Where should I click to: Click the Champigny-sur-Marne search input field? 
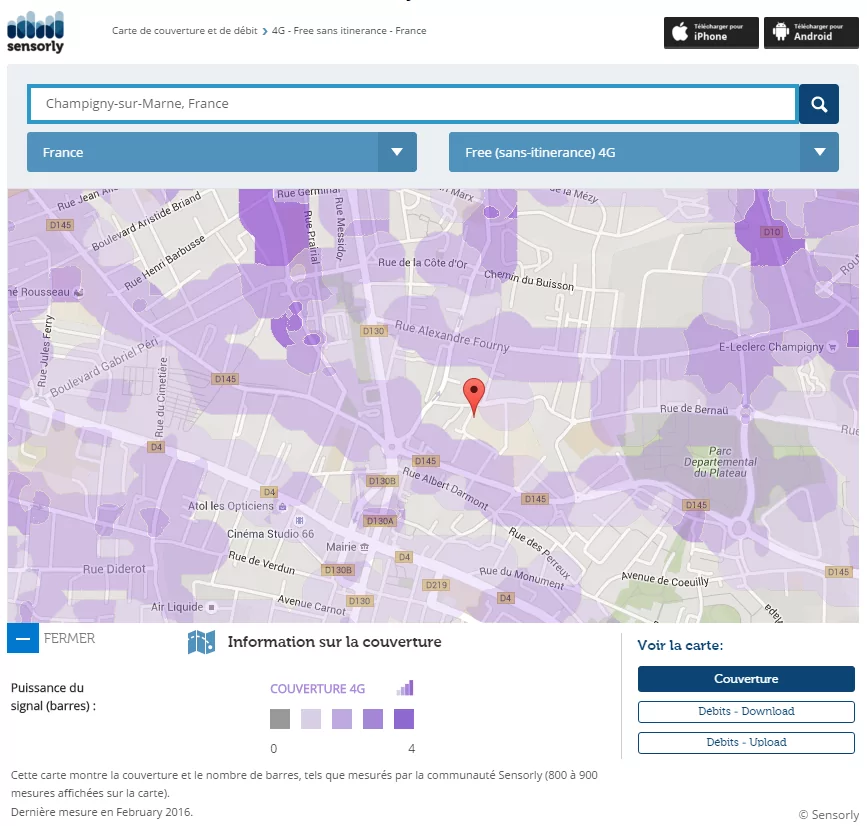click(412, 104)
